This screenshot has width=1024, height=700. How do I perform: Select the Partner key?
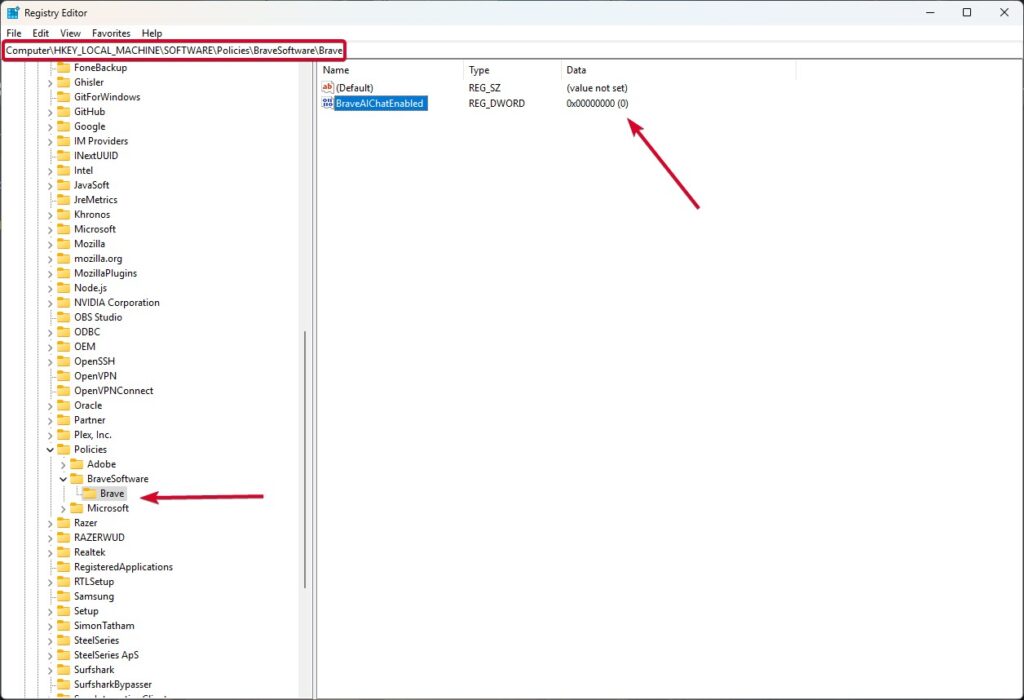pos(89,420)
